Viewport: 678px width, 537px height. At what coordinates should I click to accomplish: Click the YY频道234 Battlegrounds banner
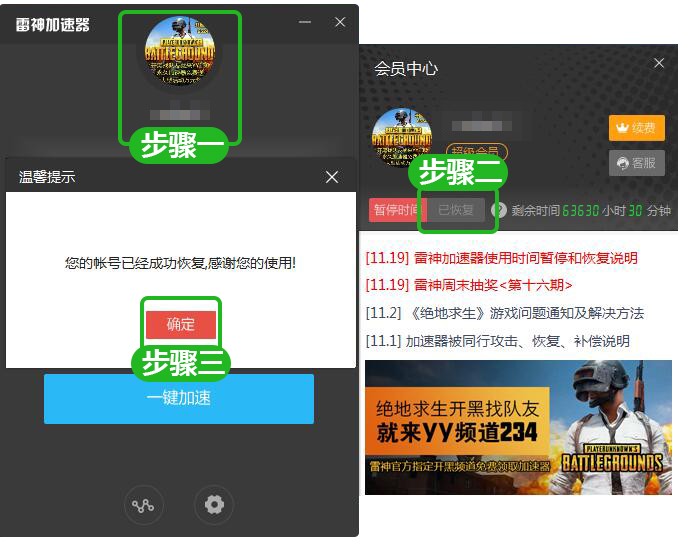tap(518, 427)
